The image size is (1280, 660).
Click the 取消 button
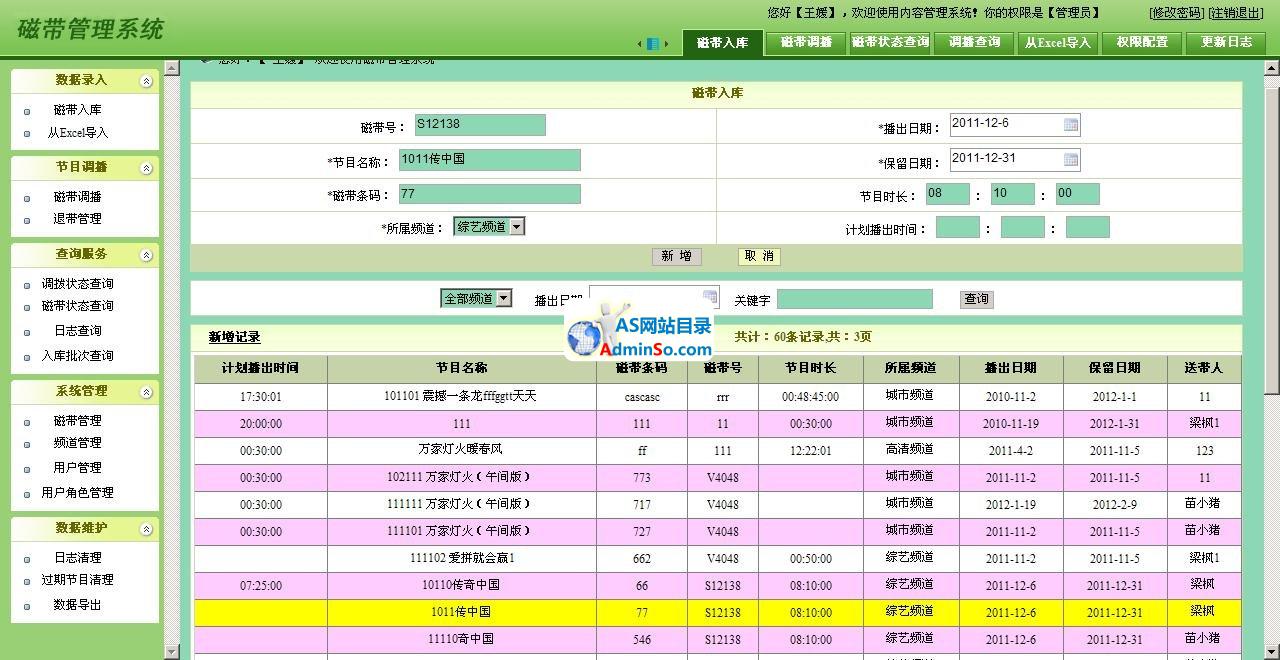tap(760, 256)
